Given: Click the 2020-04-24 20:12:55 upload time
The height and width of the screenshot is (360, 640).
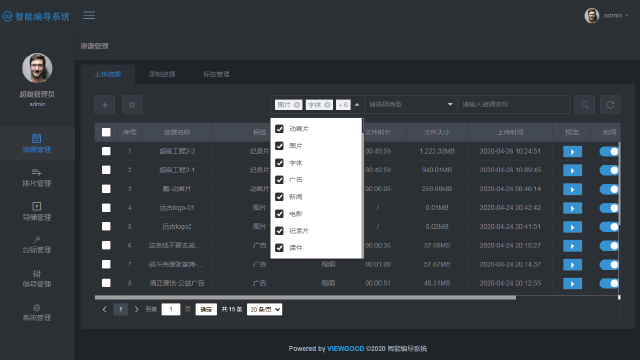Looking at the screenshot, I should pyautogui.click(x=510, y=283).
